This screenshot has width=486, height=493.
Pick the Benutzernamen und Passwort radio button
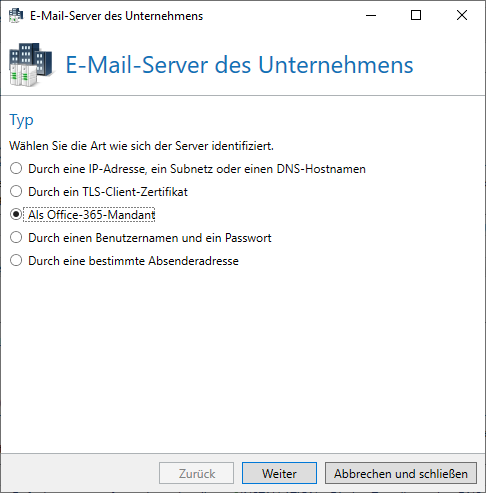[x=16, y=238]
